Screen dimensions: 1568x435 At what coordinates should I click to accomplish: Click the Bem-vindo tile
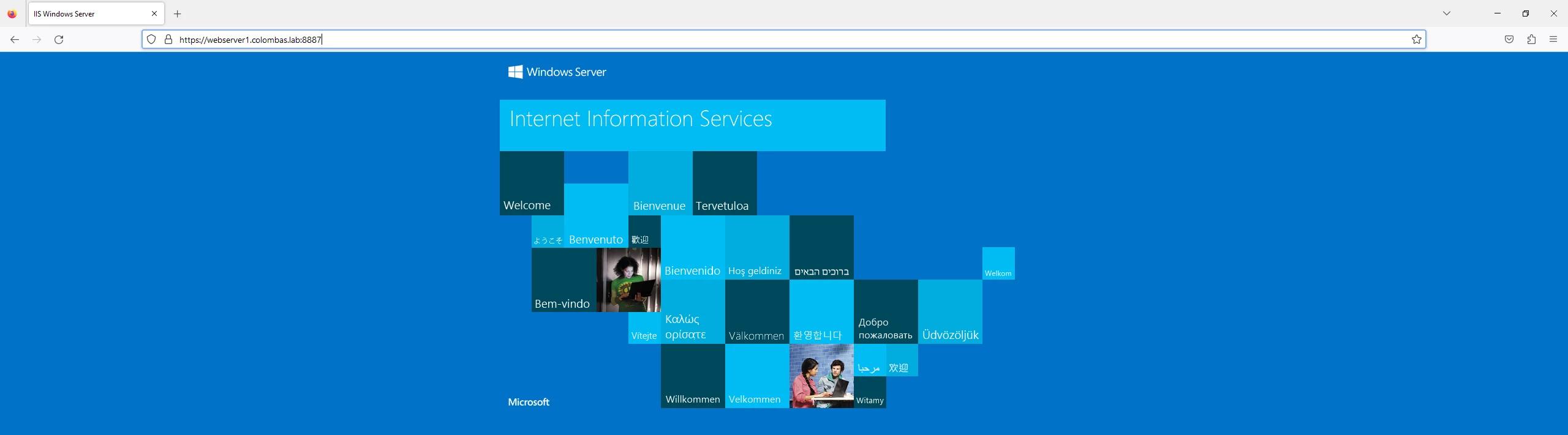pos(563,280)
